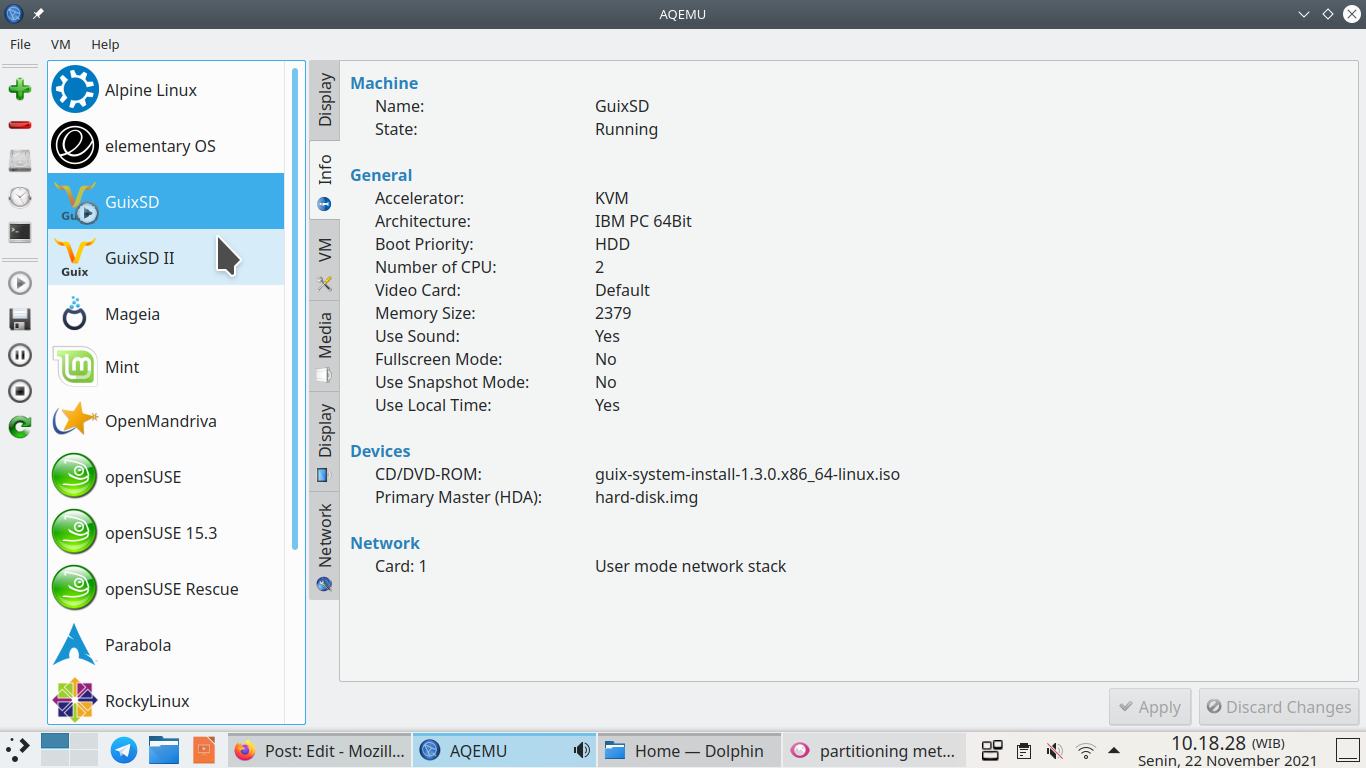Screen dimensions: 1366x768
Task: Click the pin window title bar icon
Action: click(38, 14)
